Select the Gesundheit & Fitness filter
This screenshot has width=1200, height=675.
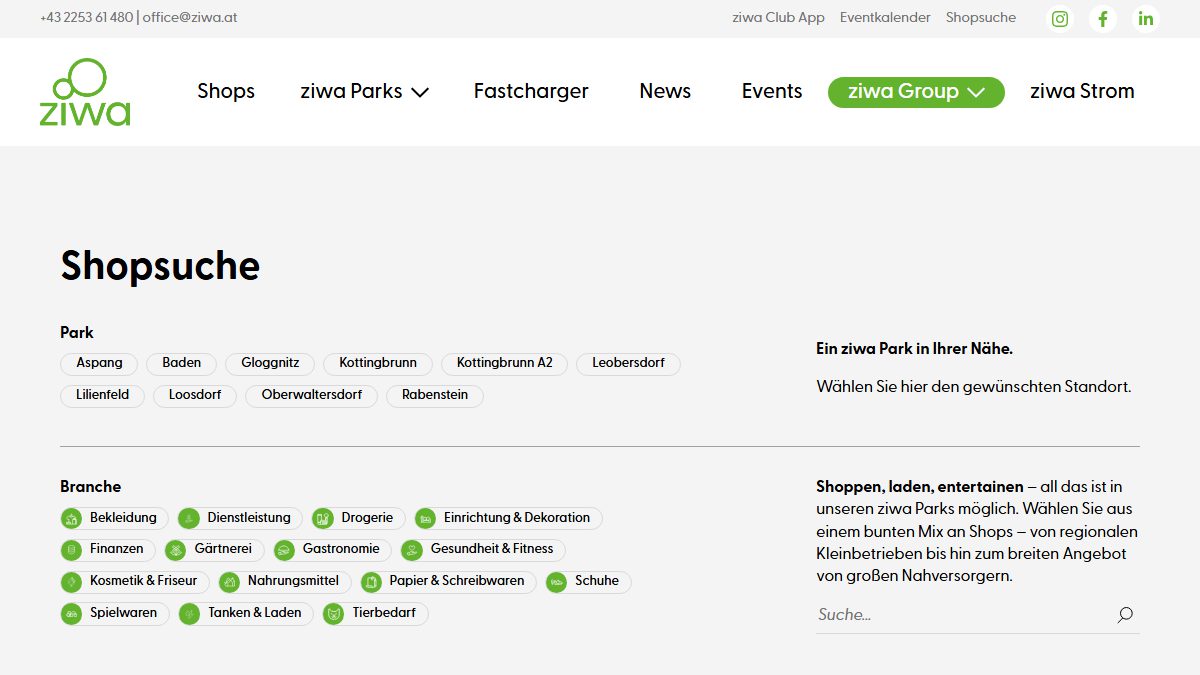tap(482, 550)
